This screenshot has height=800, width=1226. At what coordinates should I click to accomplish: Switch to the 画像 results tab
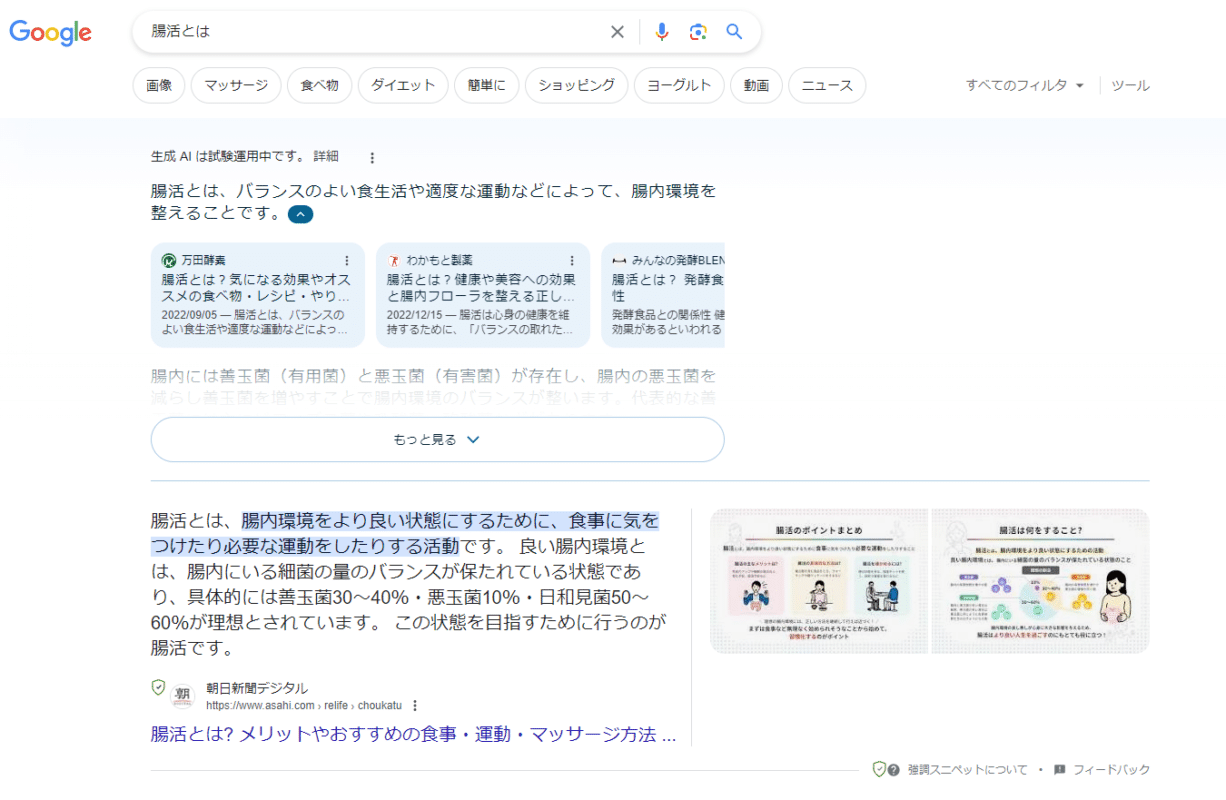(159, 85)
